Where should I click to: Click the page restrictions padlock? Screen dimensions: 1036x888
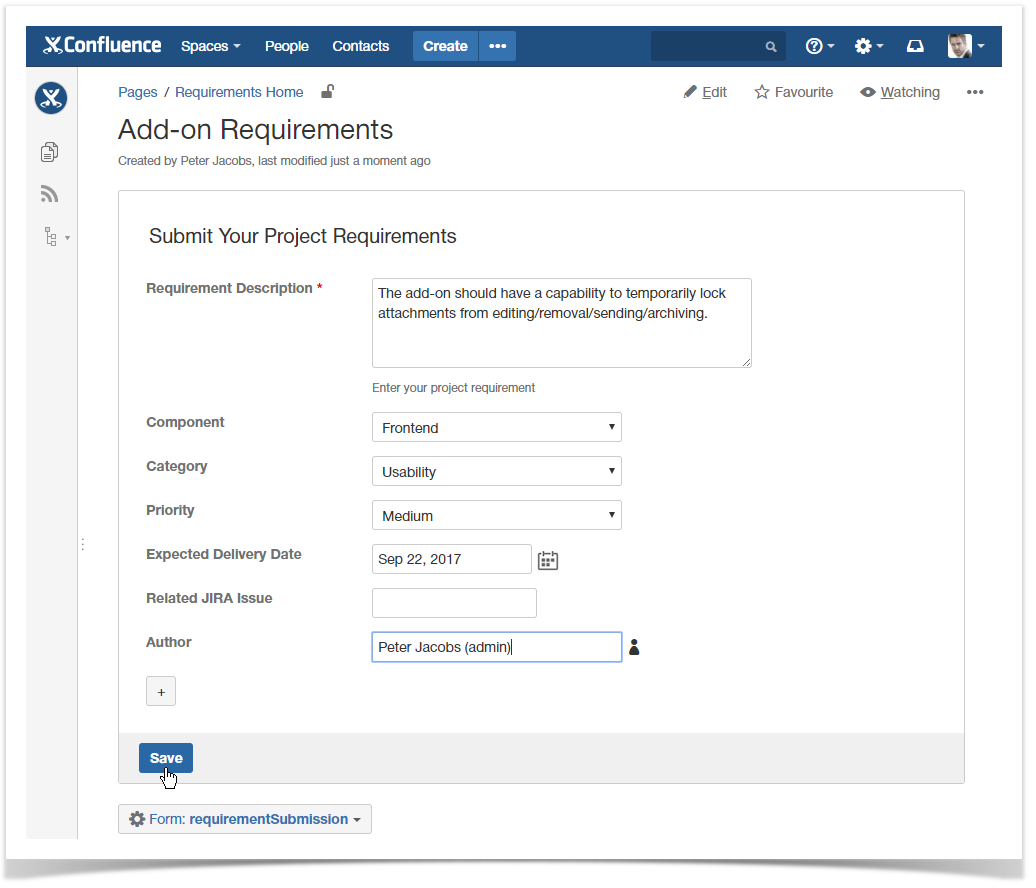(x=327, y=91)
